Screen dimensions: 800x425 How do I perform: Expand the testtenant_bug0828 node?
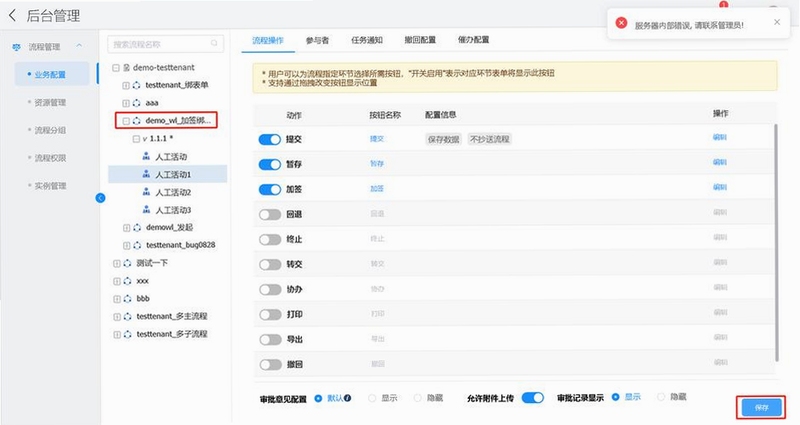[126, 245]
